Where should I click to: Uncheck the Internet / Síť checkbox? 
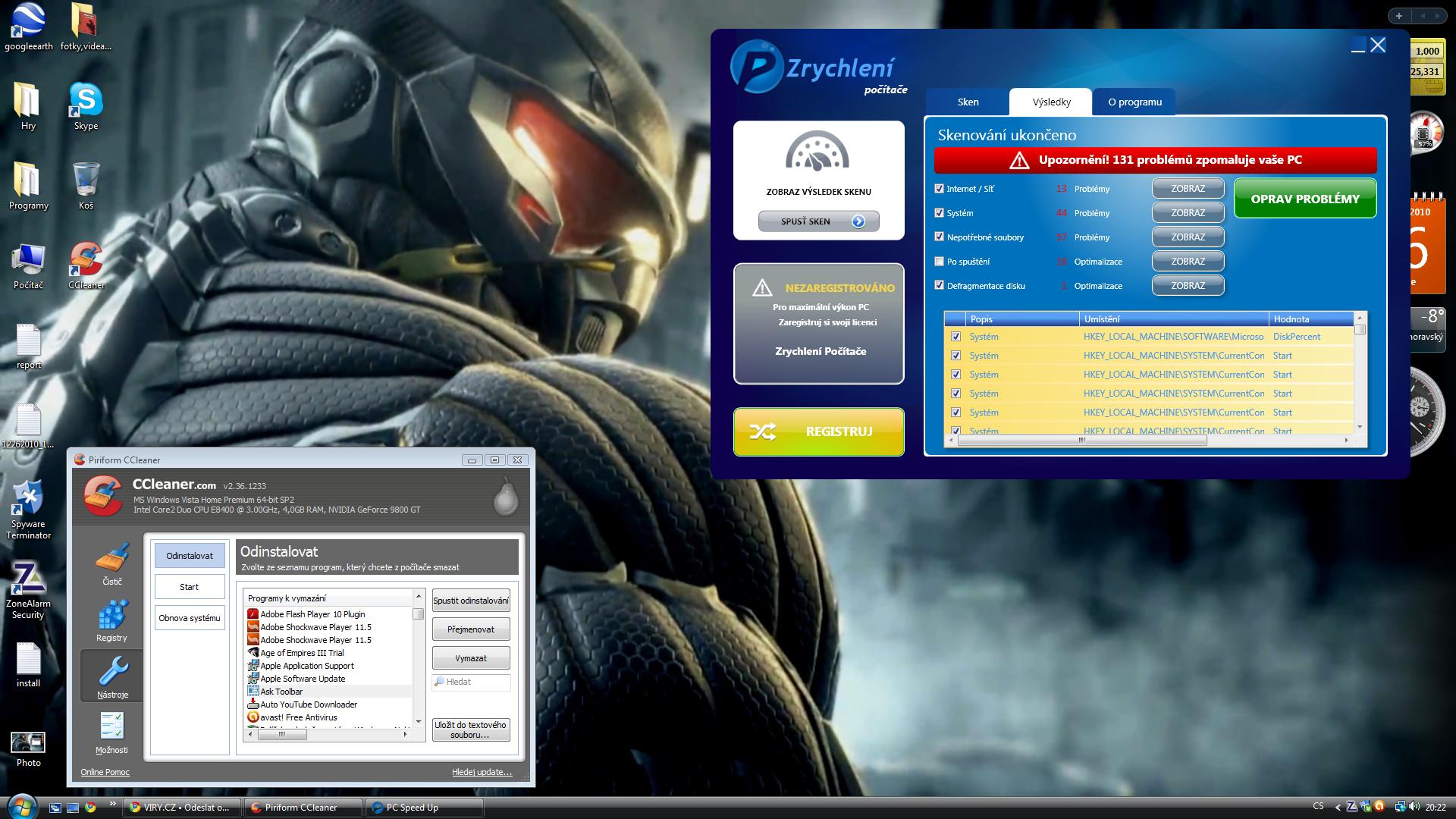click(940, 189)
